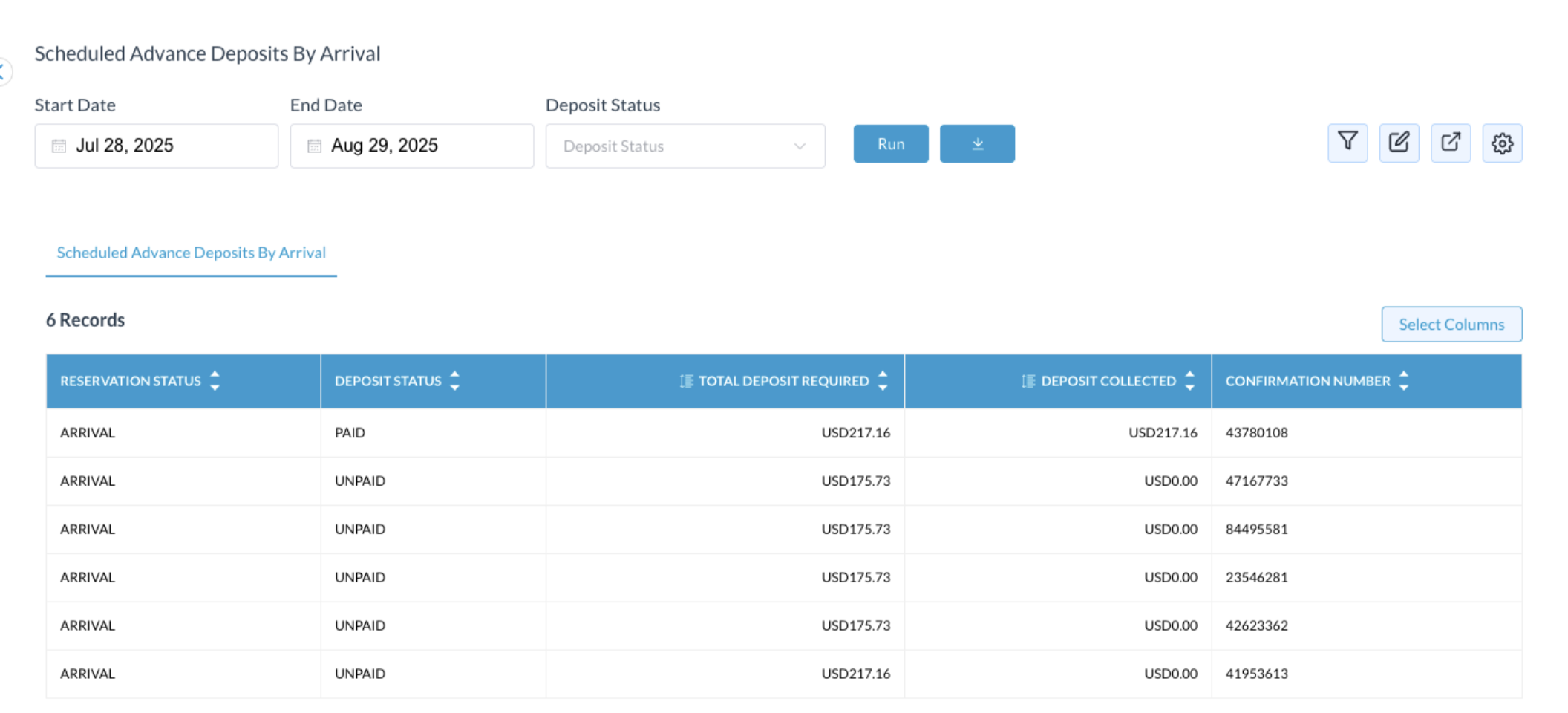1568x713 pixels.
Task: Select confirmation number 84495581
Action: point(1257,529)
